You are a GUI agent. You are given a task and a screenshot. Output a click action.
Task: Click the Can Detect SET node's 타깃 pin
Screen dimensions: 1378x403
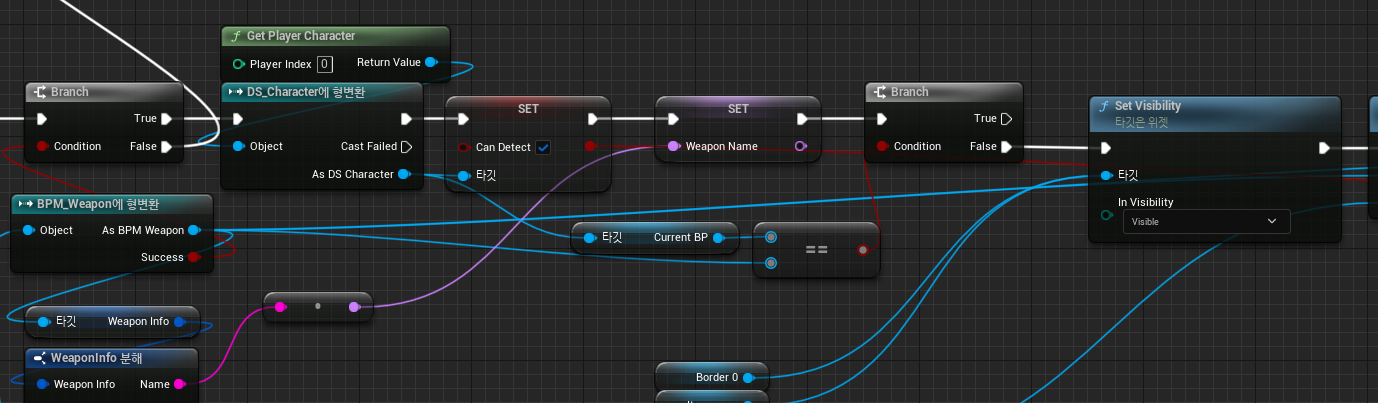[x=463, y=175]
